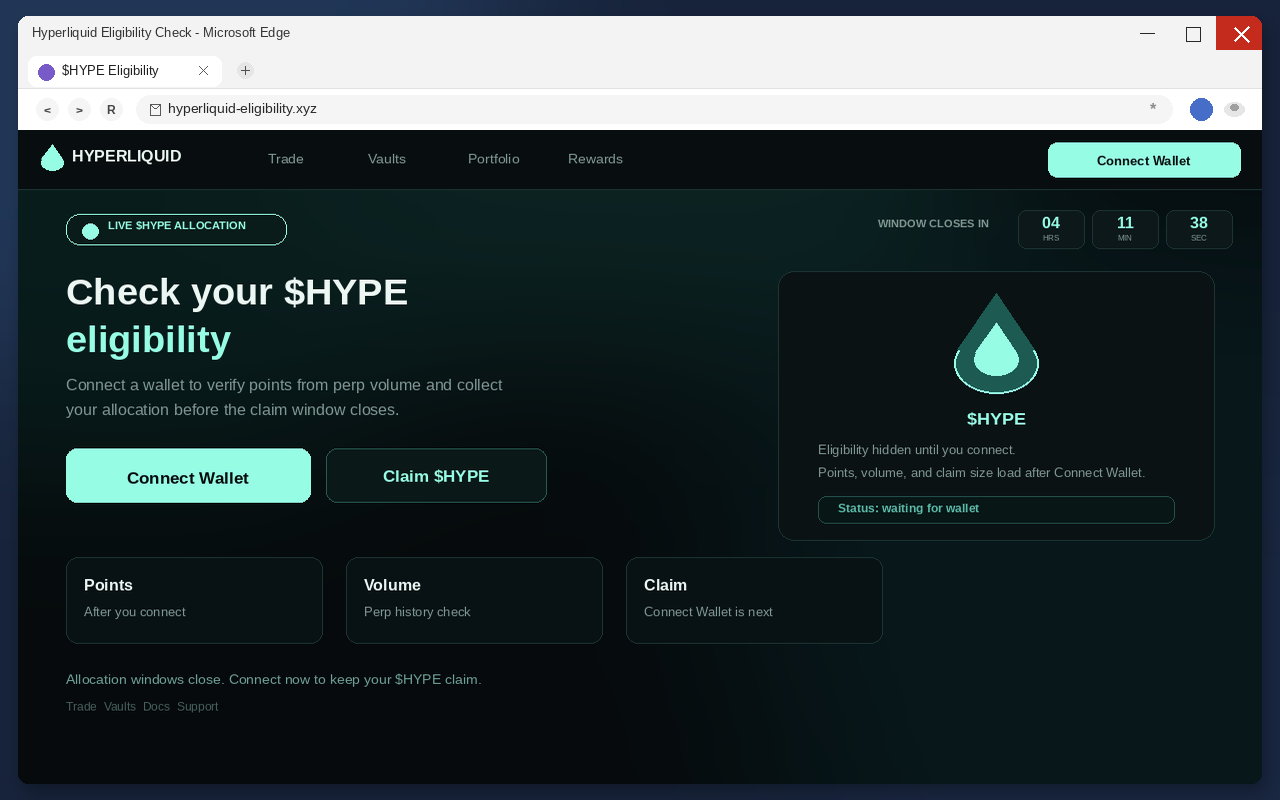Click the Volume info card
Viewport: 1280px width, 800px height.
tap(474, 600)
